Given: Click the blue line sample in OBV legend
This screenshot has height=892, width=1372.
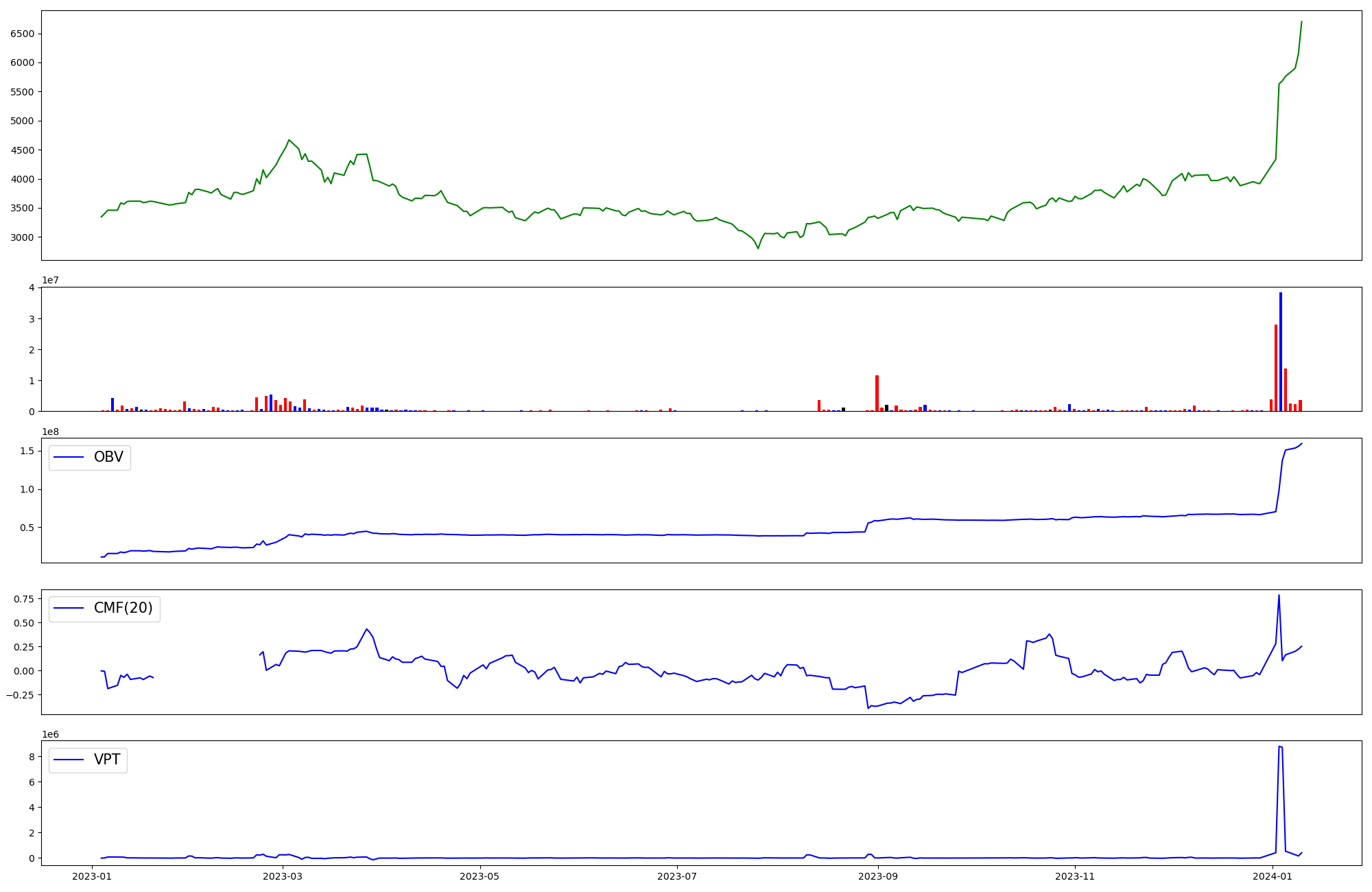Looking at the screenshot, I should [69, 458].
